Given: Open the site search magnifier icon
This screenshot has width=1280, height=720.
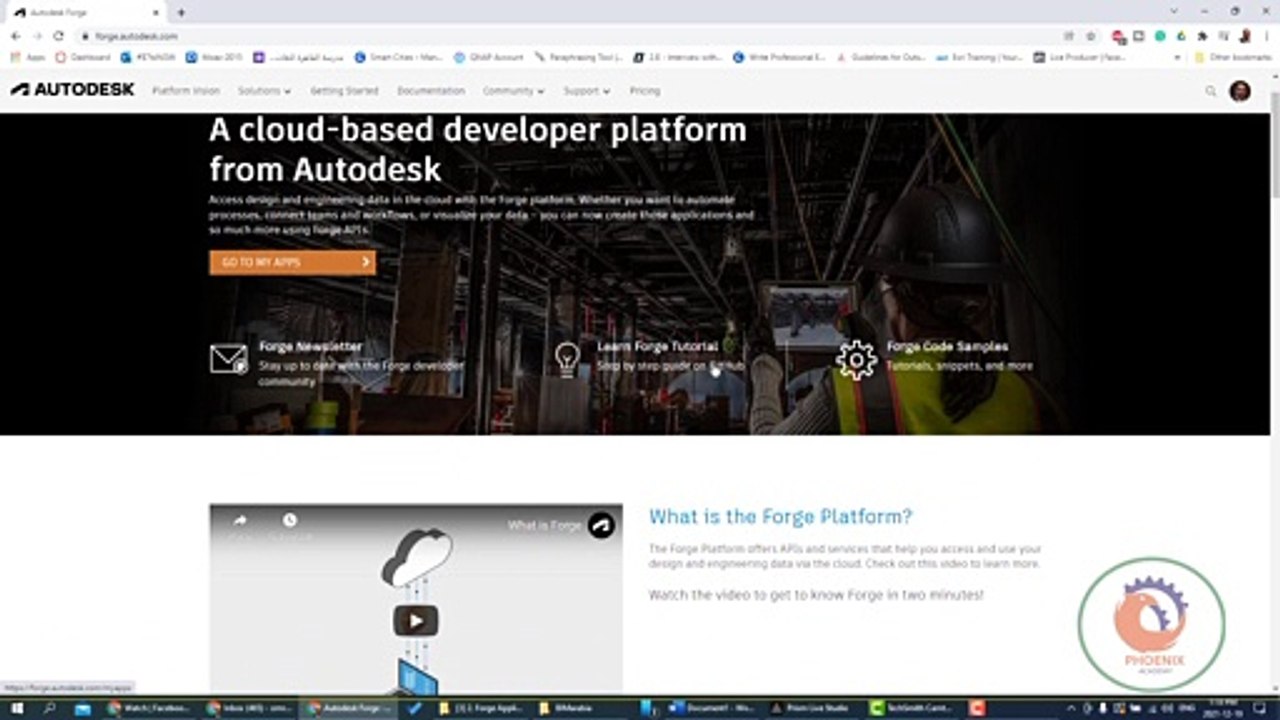Looking at the screenshot, I should tap(1210, 91).
